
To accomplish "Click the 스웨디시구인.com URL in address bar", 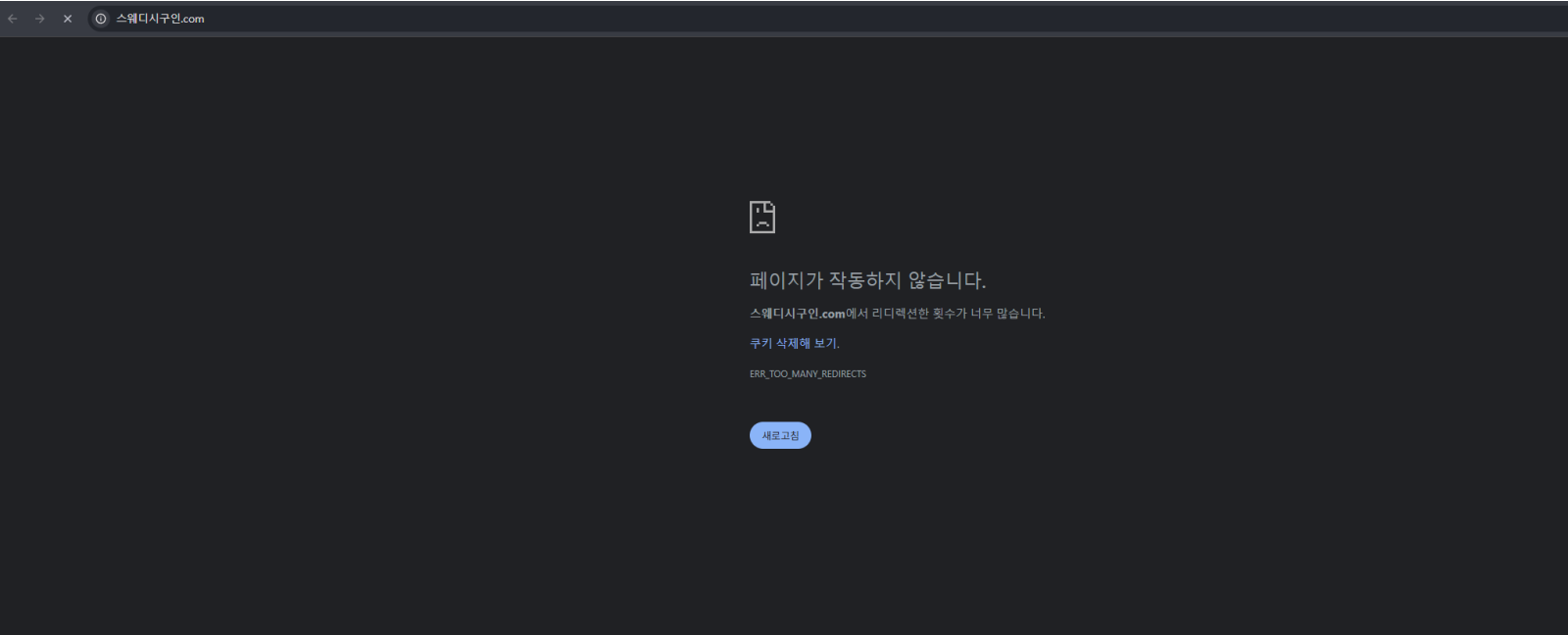I will point(160,19).
